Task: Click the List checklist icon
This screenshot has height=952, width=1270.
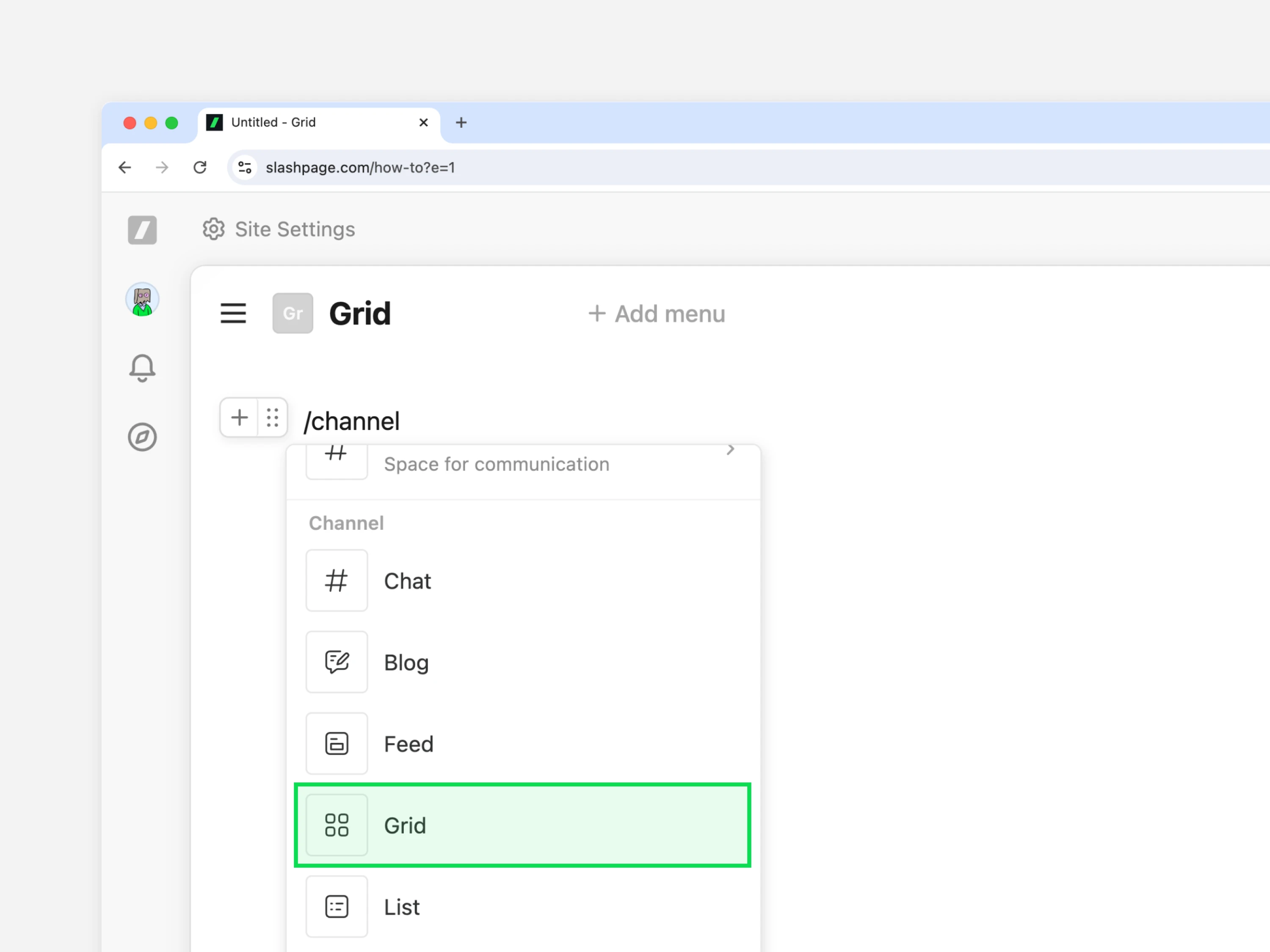Action: pos(337,907)
